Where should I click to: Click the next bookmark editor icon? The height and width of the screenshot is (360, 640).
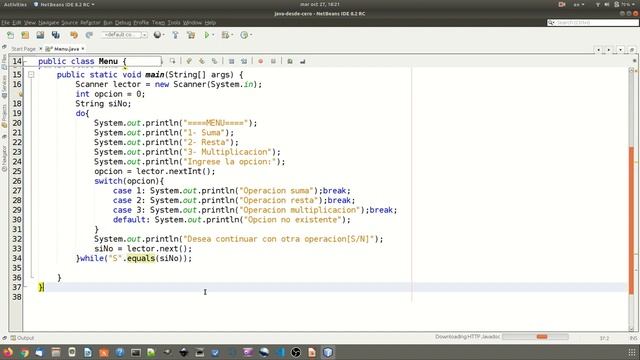(202, 61)
